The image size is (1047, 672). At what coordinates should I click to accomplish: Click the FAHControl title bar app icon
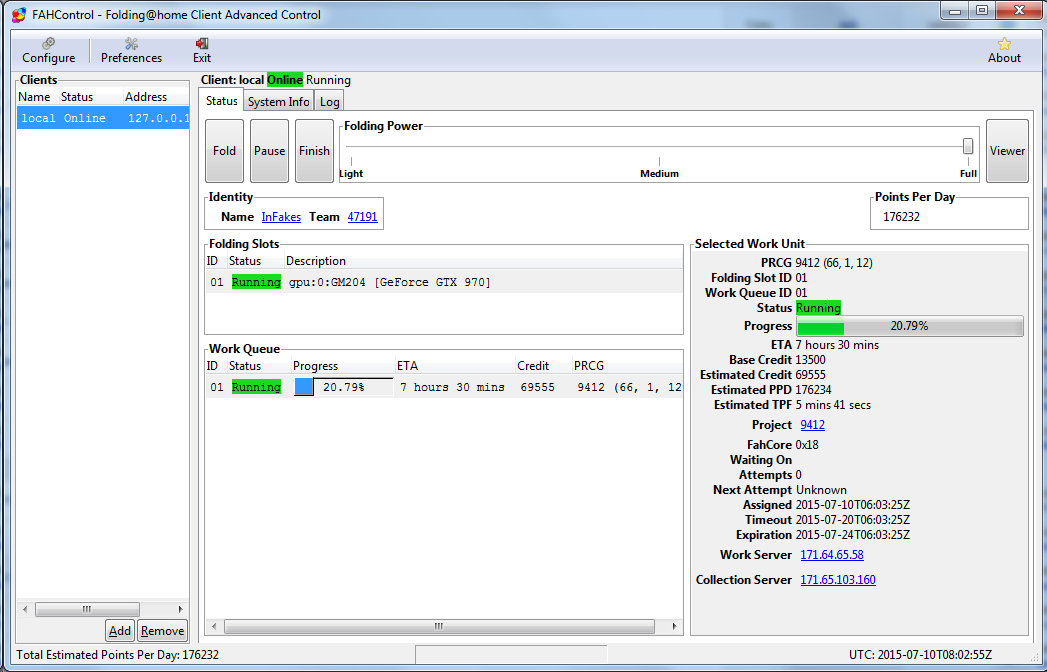point(19,15)
